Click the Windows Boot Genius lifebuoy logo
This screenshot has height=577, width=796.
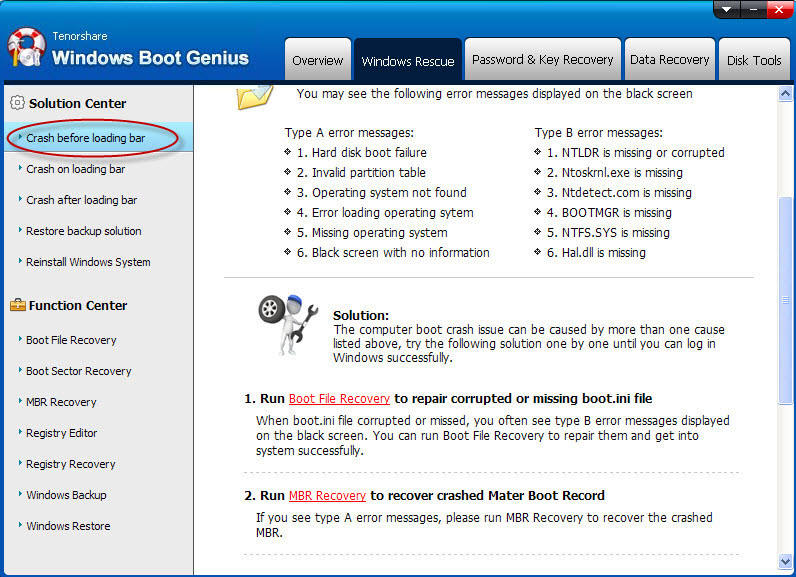(x=26, y=47)
